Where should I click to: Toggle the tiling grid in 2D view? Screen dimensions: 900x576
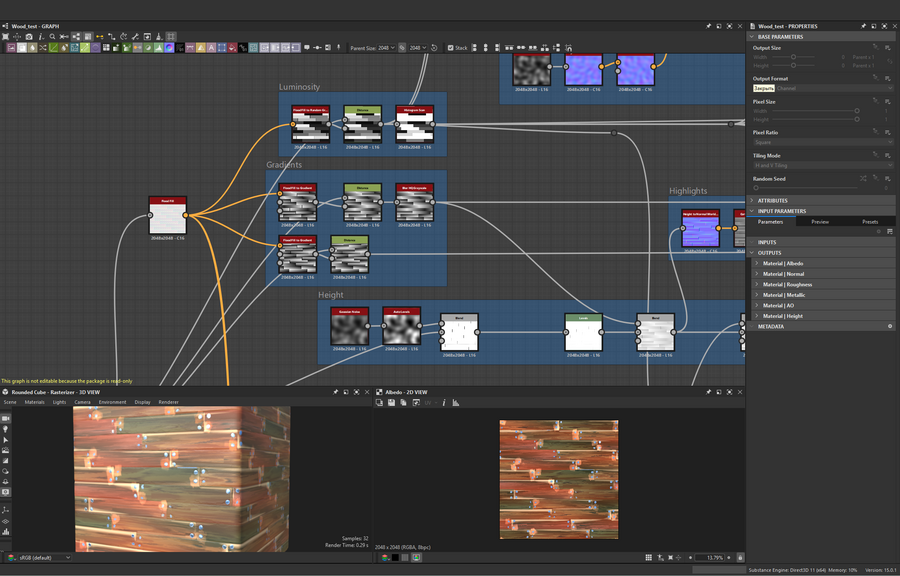coord(648,557)
